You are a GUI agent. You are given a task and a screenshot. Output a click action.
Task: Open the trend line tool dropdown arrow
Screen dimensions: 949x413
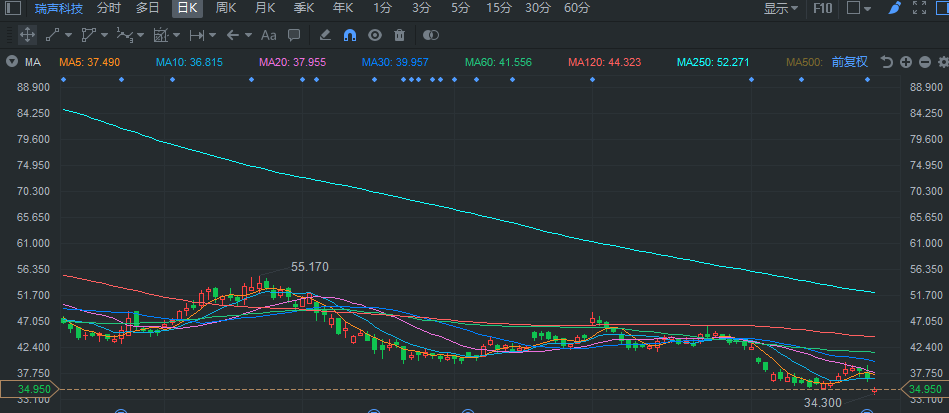[x=68, y=35]
